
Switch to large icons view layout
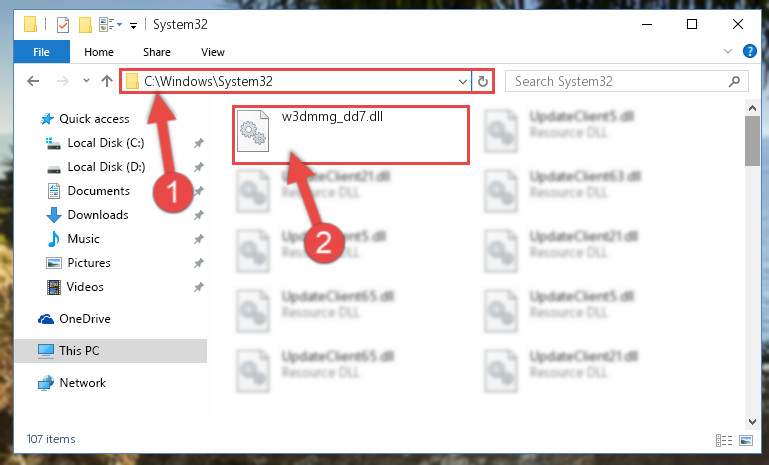[x=745, y=440]
